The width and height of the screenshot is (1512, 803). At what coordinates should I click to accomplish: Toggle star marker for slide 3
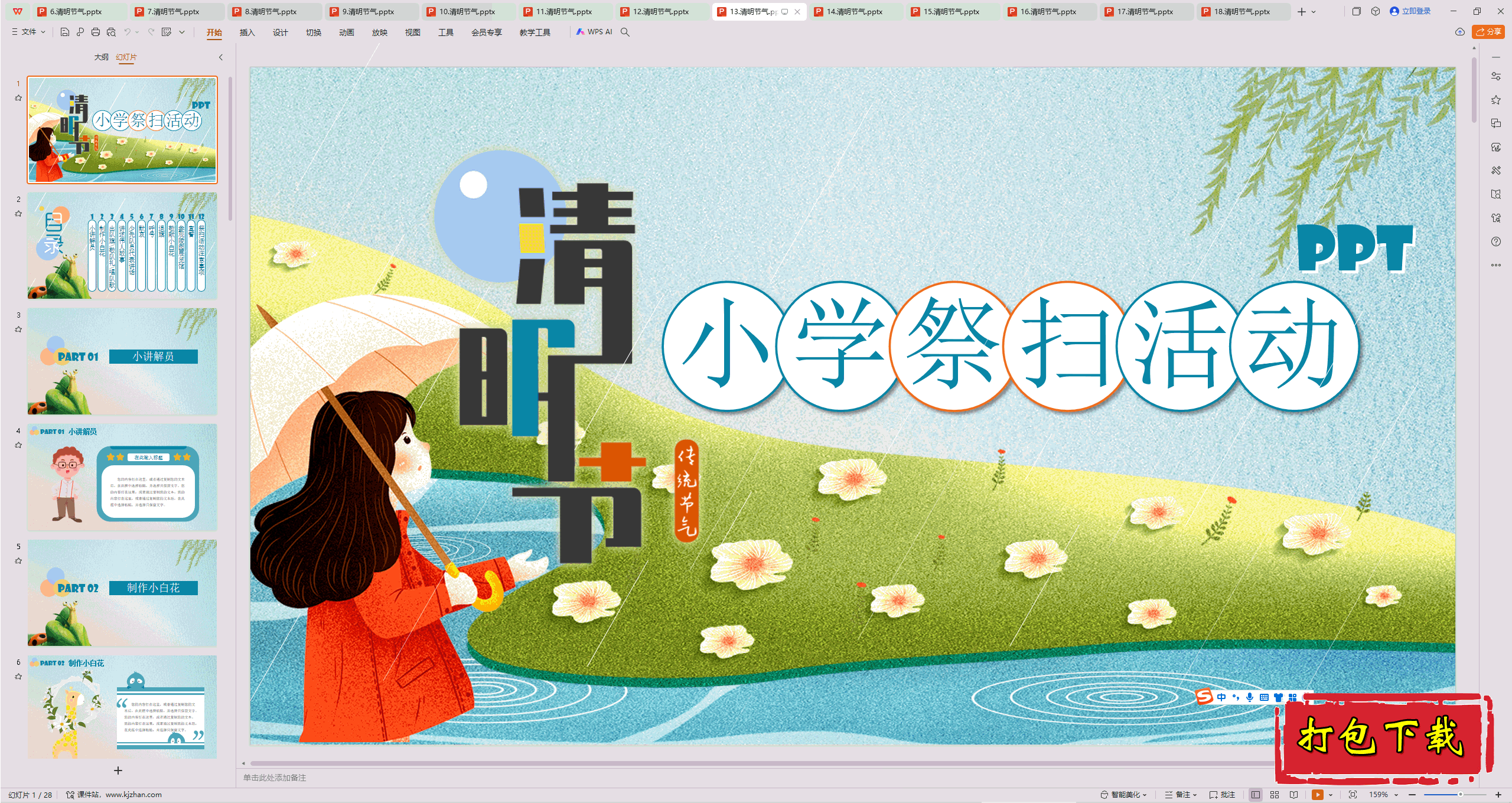18,329
